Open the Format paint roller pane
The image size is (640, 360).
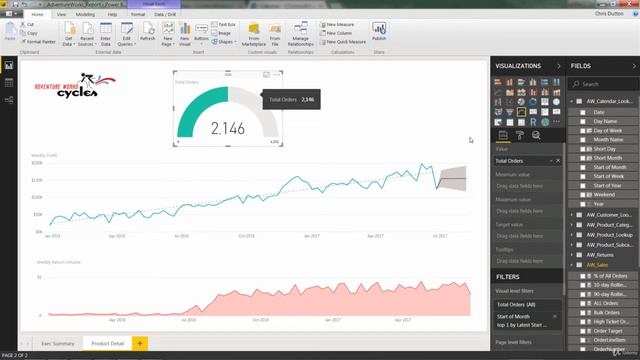[520, 136]
